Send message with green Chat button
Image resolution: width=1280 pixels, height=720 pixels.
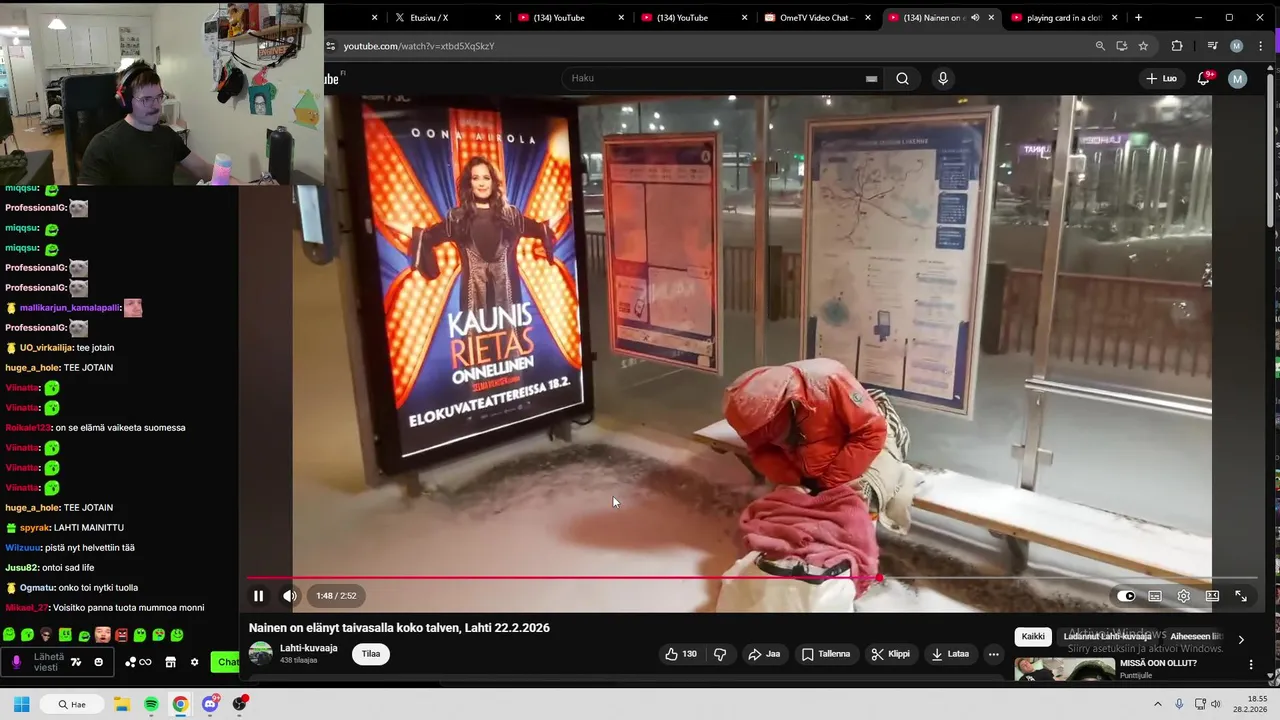point(226,662)
